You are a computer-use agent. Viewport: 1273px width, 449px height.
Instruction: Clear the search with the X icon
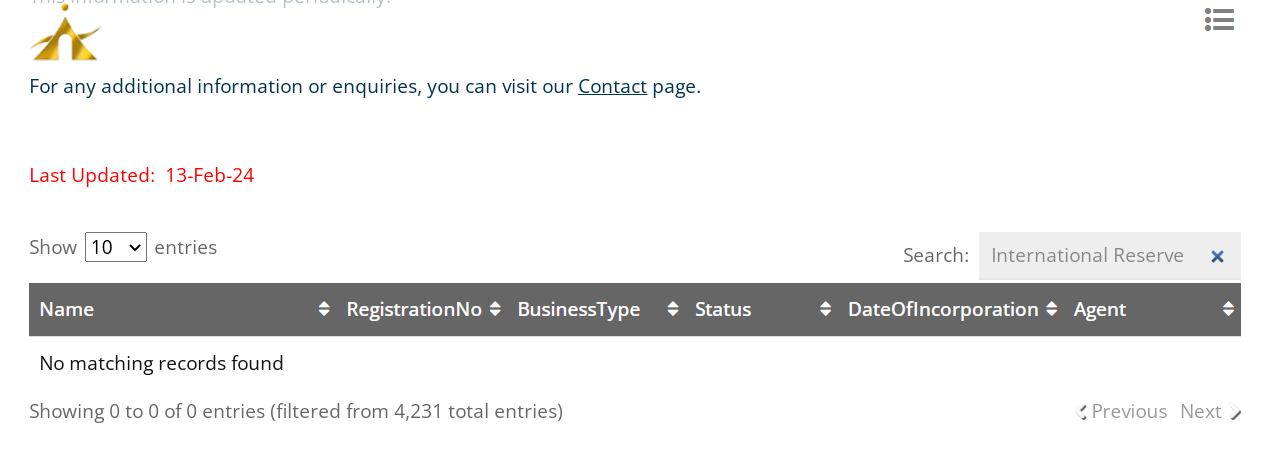[1217, 256]
